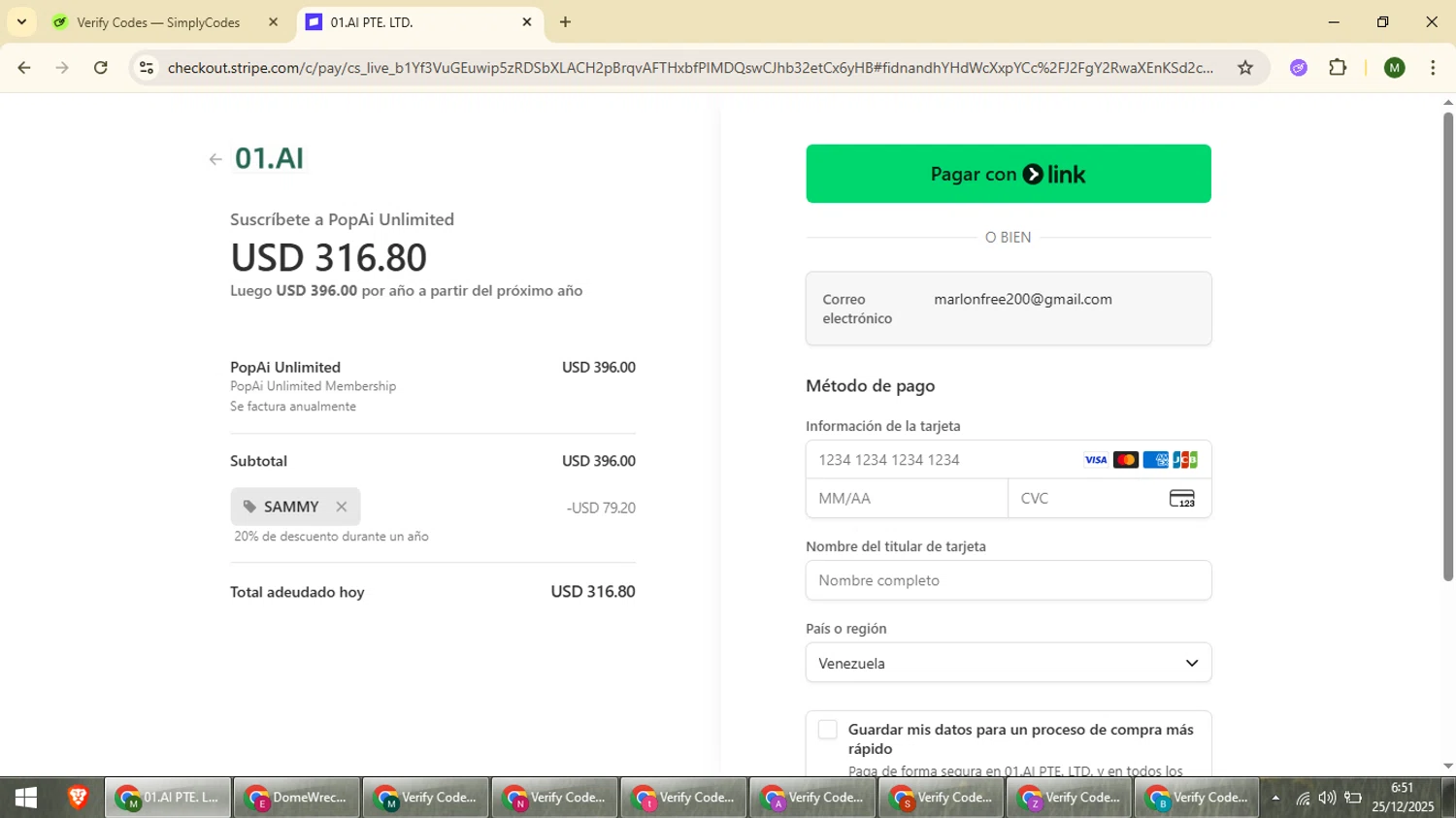Click the Mastercard logo
This screenshot has width=1456, height=818.
point(1126,460)
